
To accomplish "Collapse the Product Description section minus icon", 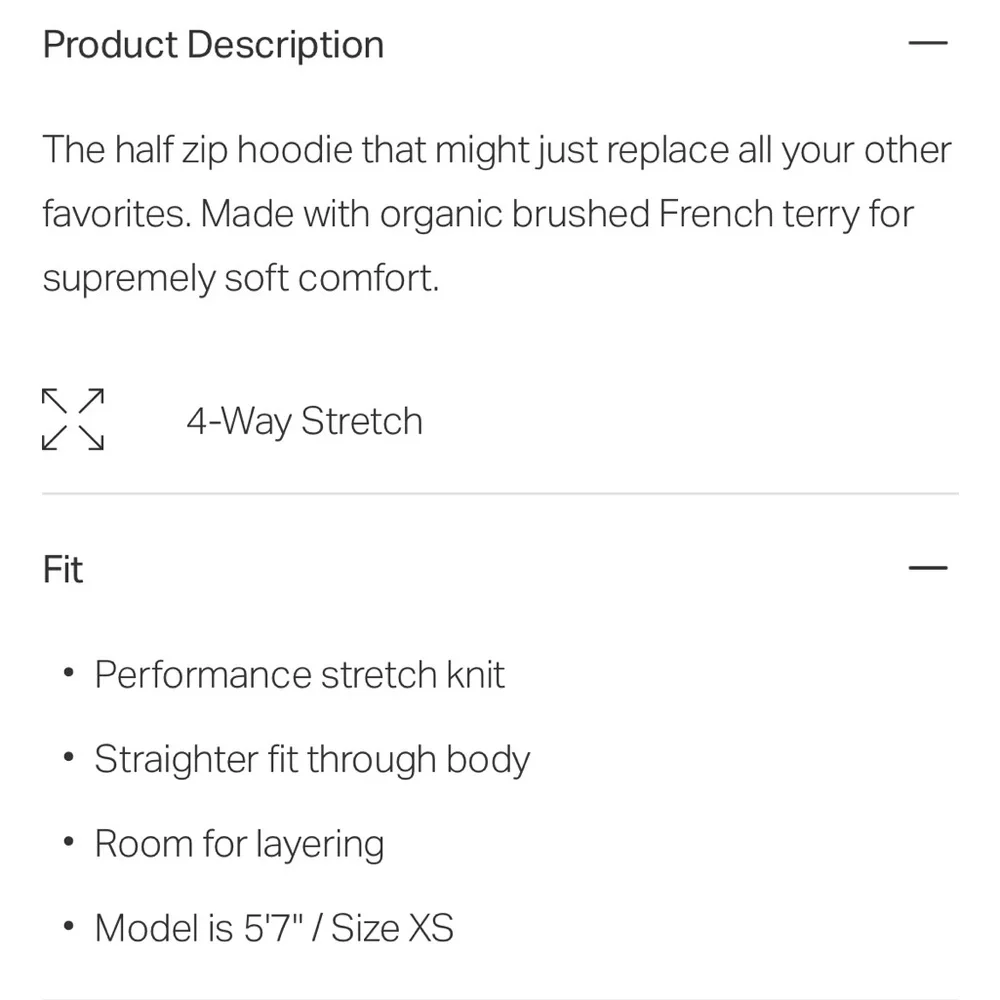I will pyautogui.click(x=927, y=44).
